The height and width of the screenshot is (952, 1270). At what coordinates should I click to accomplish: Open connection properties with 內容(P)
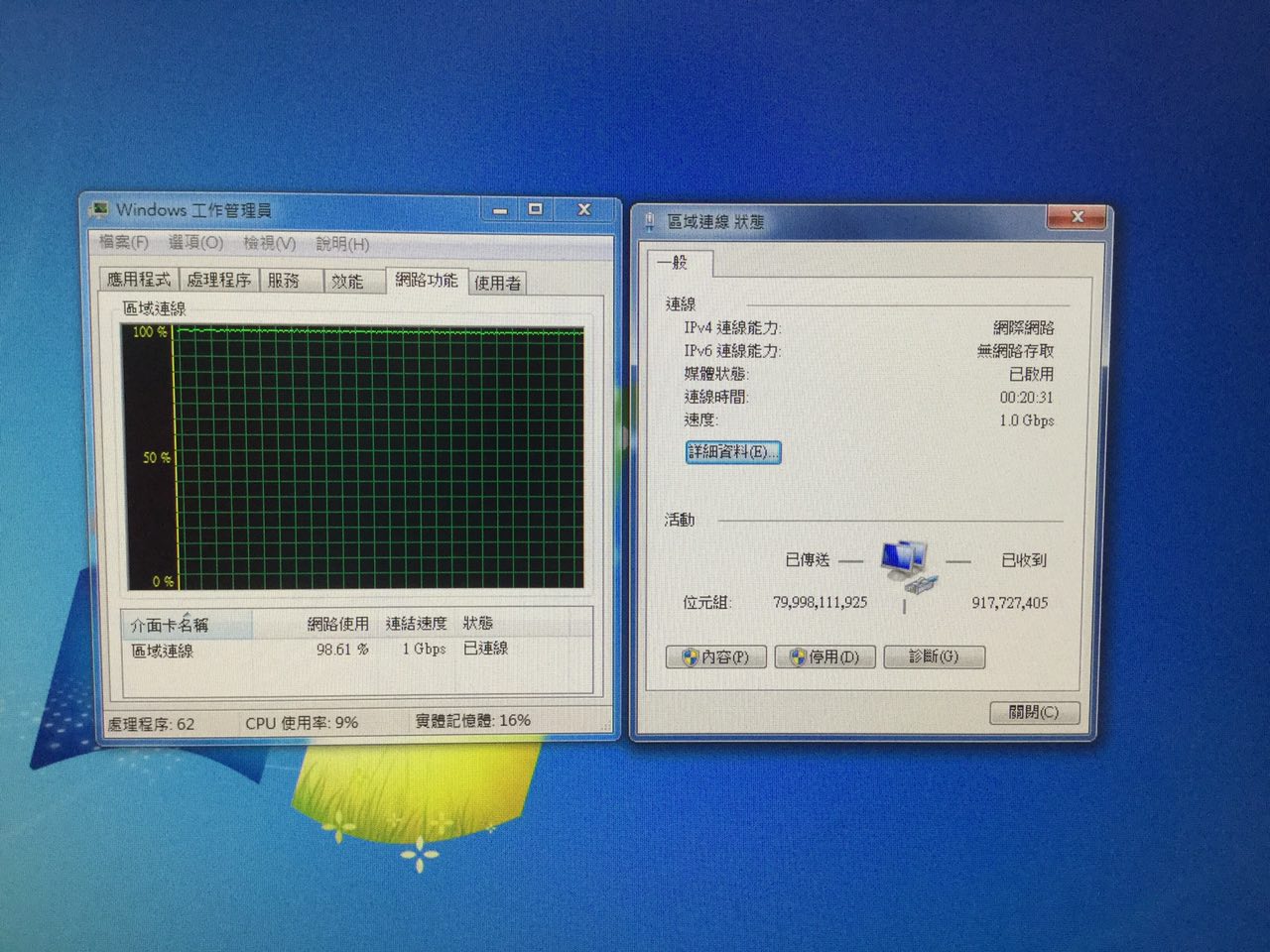click(715, 656)
